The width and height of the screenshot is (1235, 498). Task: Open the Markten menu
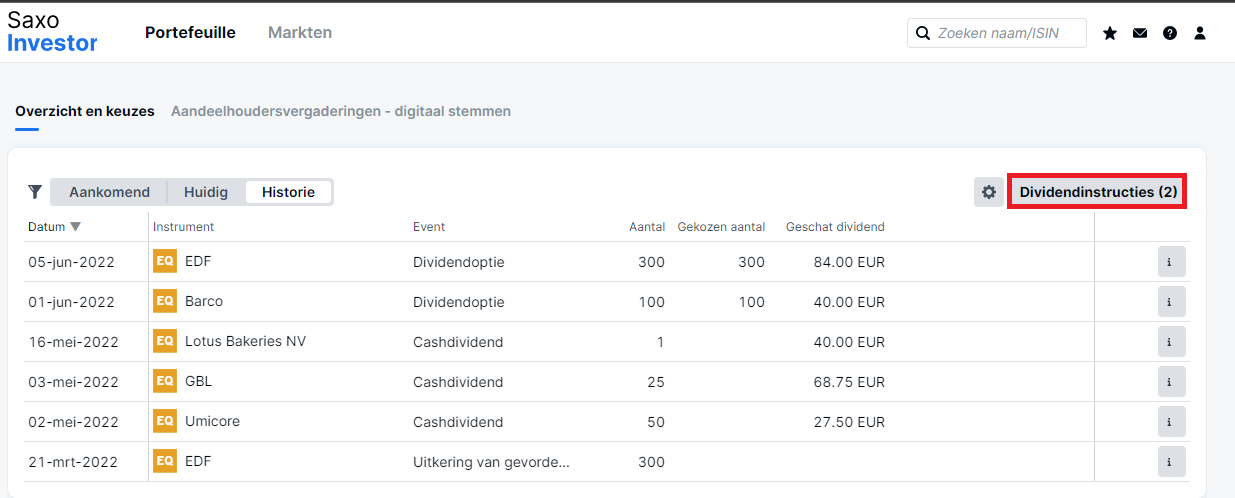click(x=300, y=32)
